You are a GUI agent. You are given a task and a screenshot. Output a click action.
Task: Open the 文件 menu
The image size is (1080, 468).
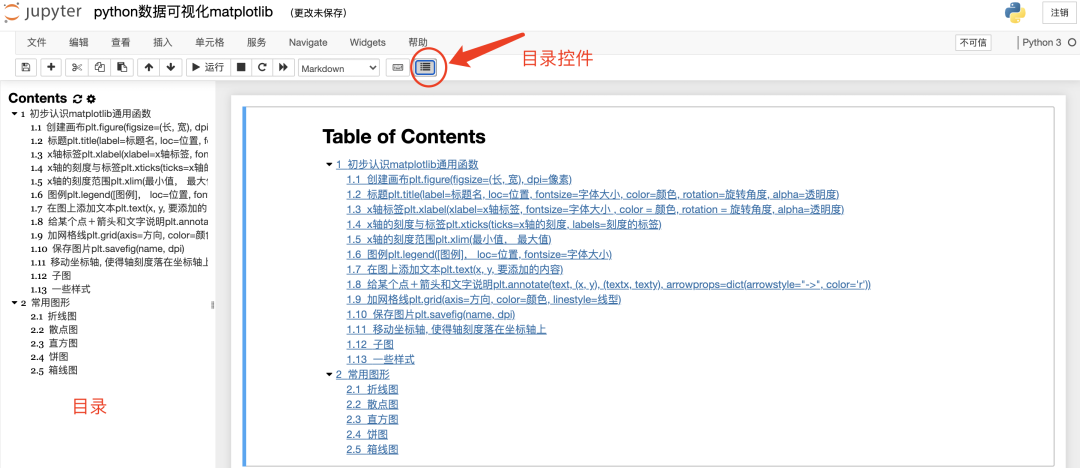[37, 43]
